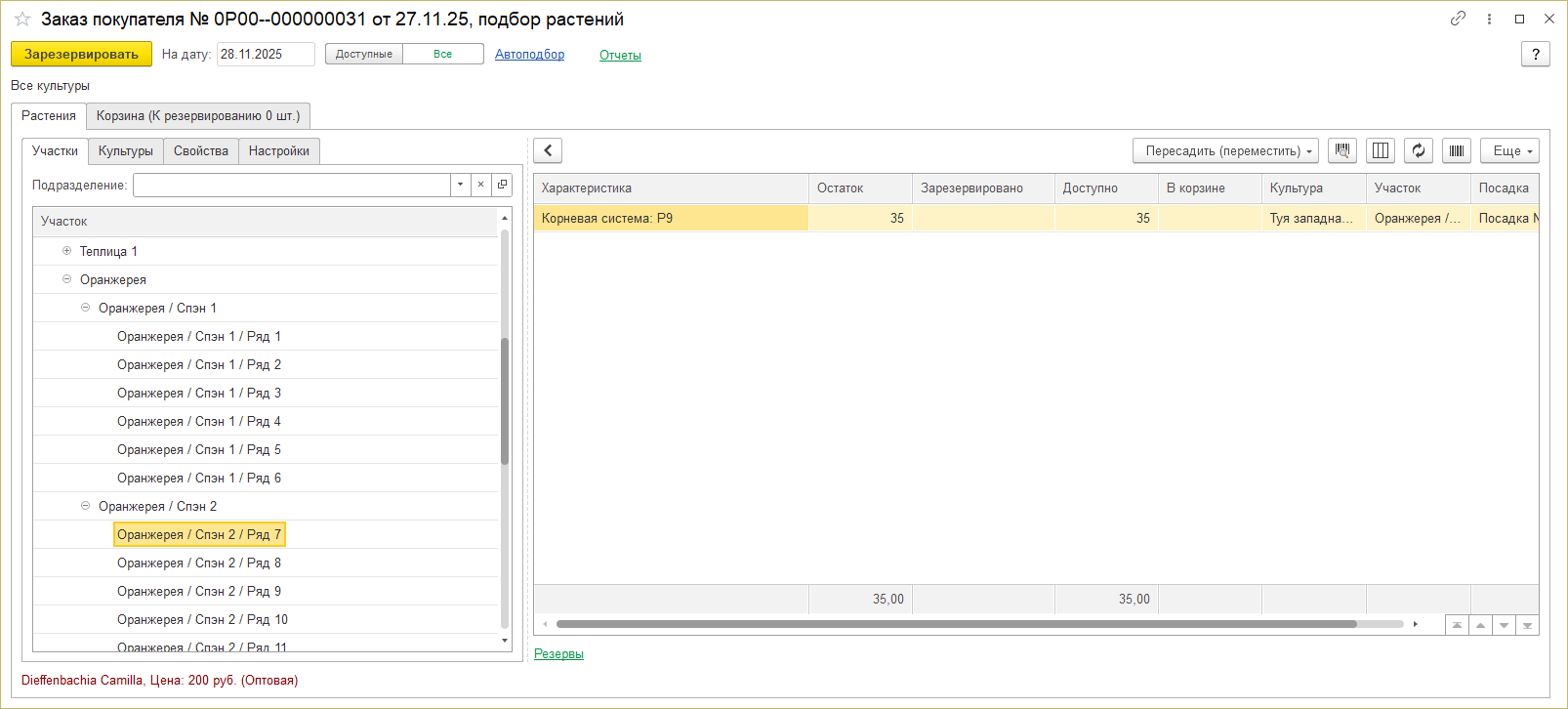Open the Отчеты link

[x=620, y=56]
